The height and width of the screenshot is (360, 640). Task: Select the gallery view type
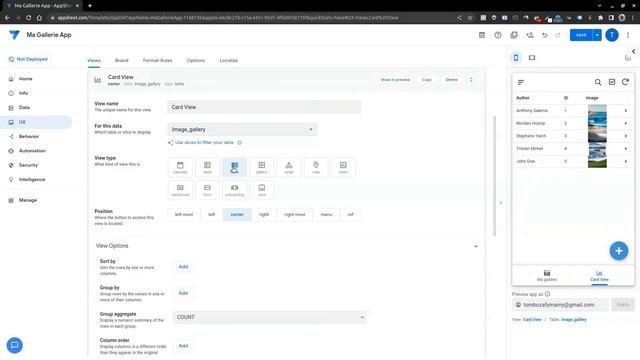(262, 167)
